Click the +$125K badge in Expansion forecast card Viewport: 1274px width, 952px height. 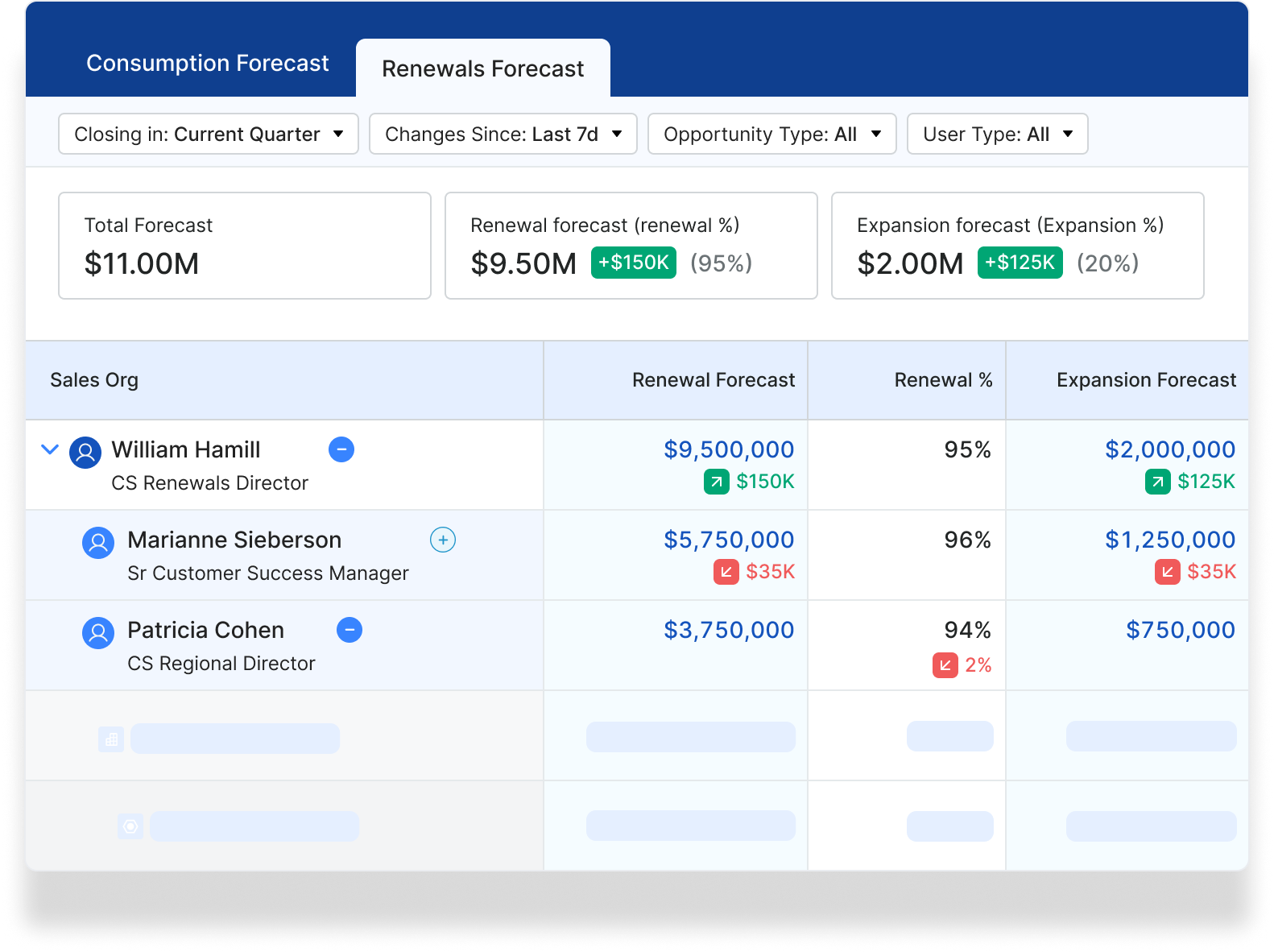[1020, 263]
